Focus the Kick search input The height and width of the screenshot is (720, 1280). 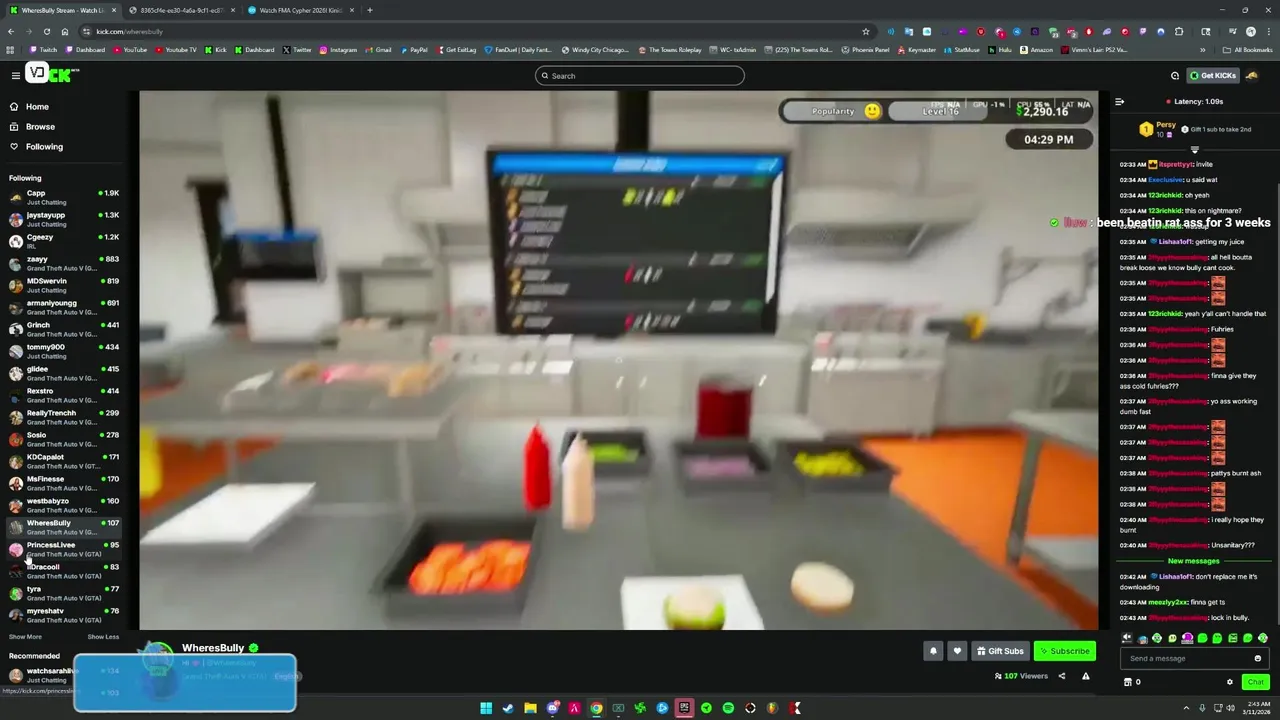[640, 76]
